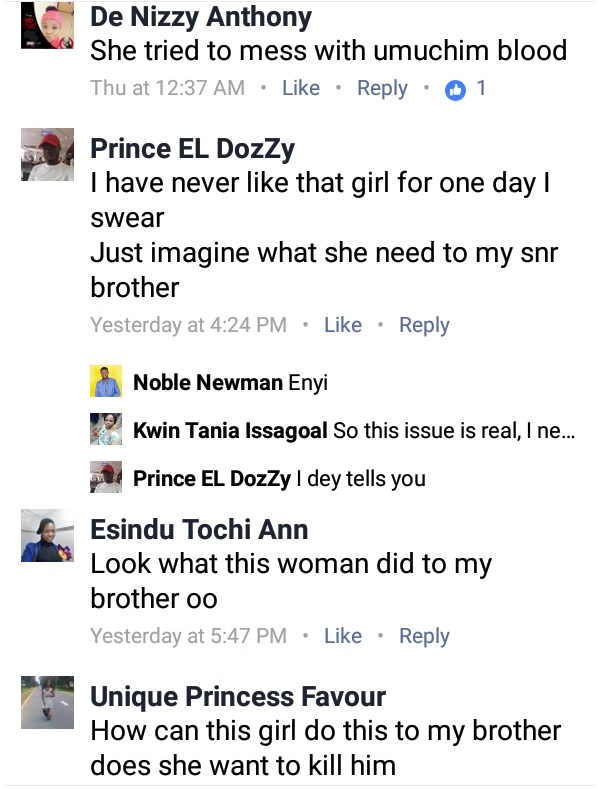The image size is (600, 789).
Task: Tap Noble Newman's small avatar
Action: coord(105,382)
